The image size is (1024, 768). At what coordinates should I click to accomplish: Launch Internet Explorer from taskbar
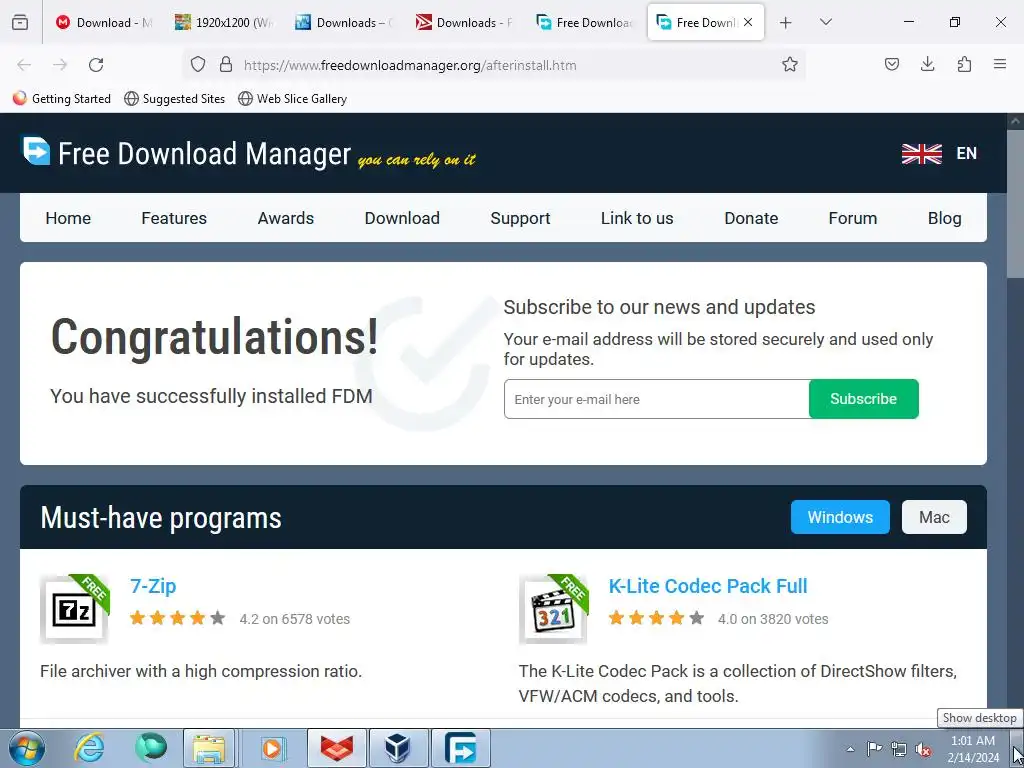[89, 748]
